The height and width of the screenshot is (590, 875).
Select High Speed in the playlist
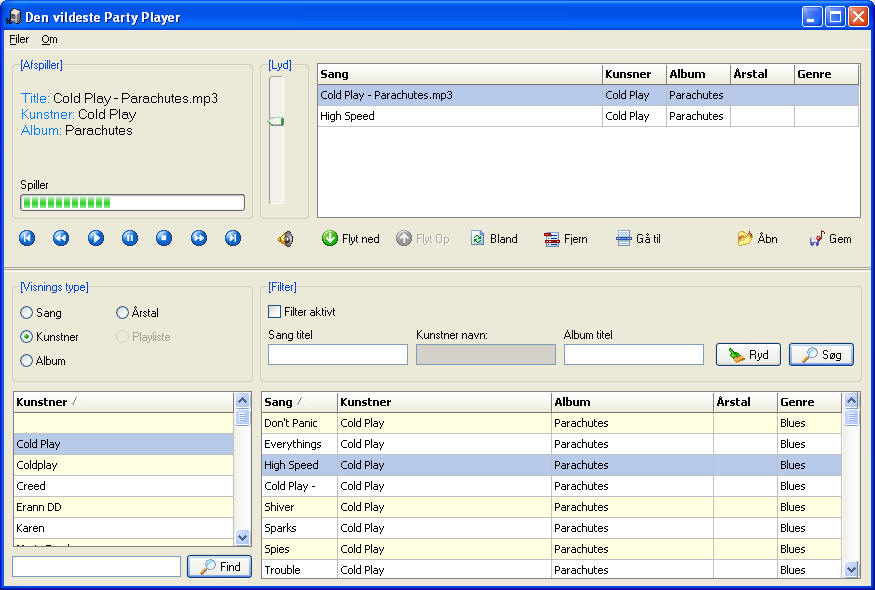pyautogui.click(x=588, y=116)
